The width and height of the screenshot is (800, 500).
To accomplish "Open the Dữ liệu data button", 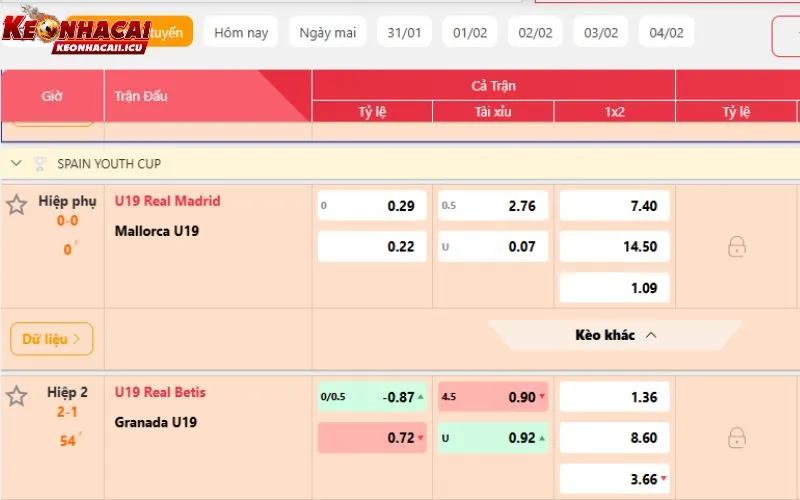I will click(52, 339).
